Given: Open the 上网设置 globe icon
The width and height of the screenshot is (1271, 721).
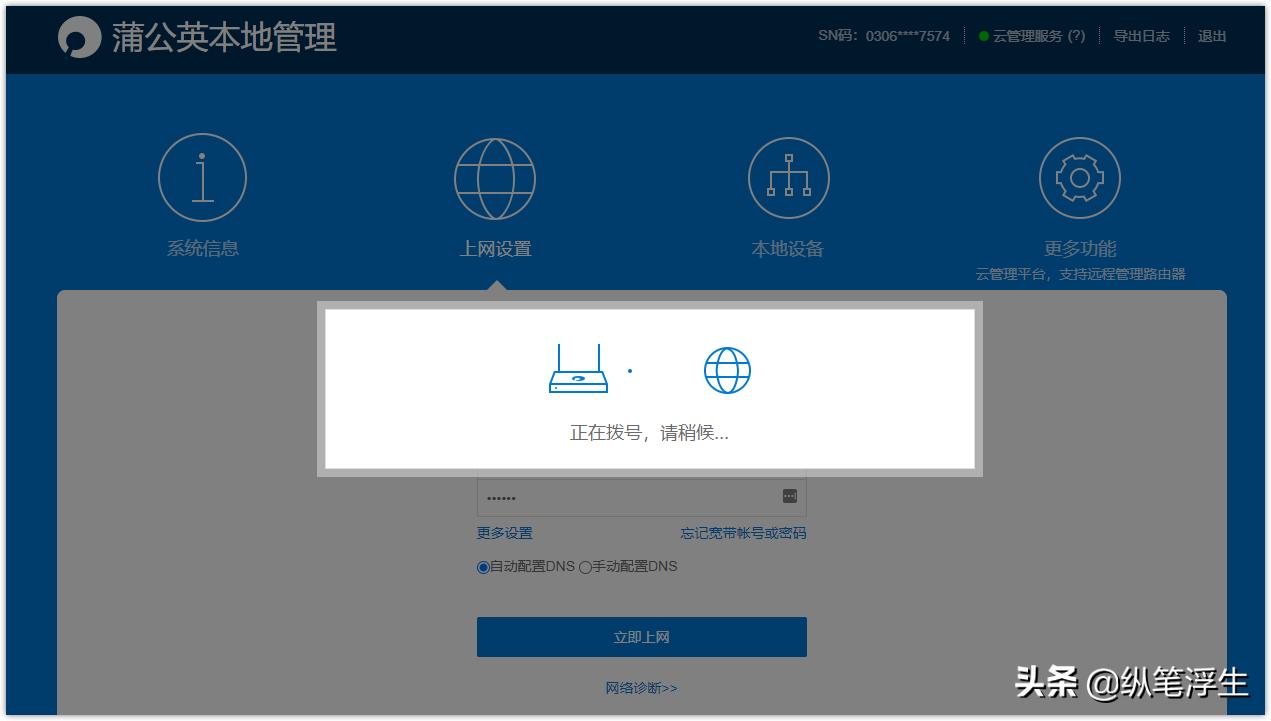Looking at the screenshot, I should coord(495,178).
